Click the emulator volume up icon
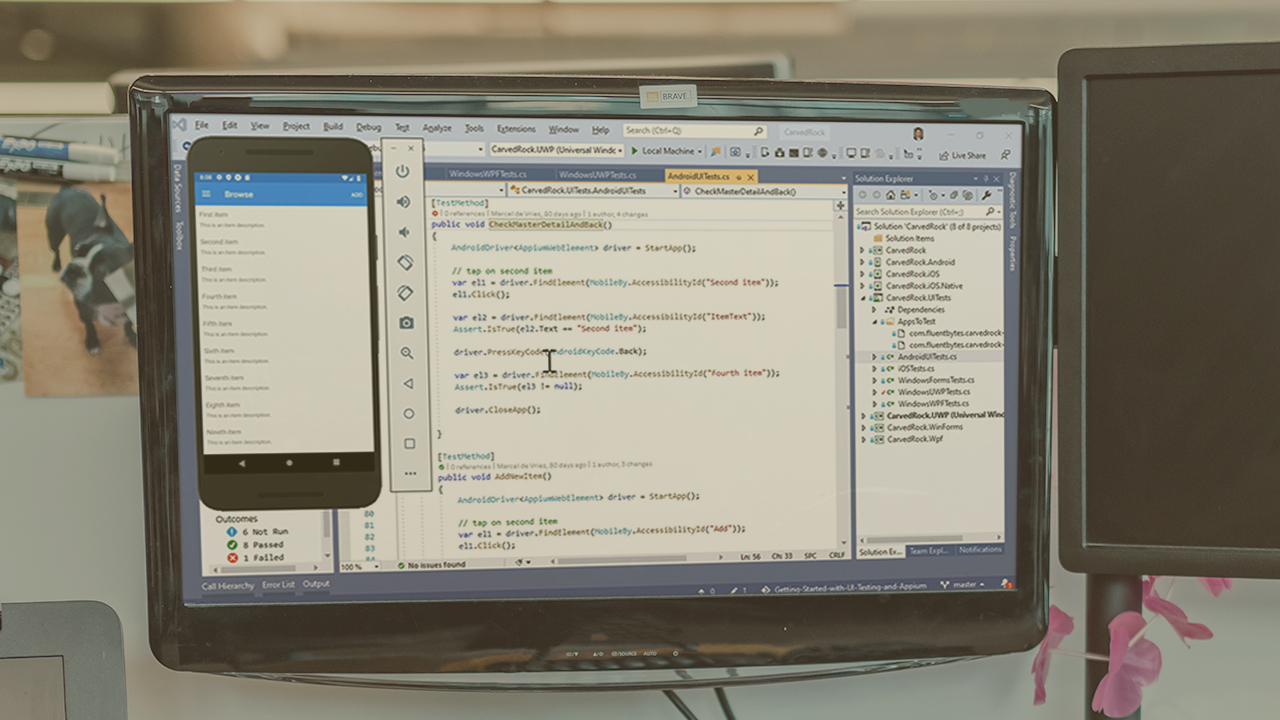Image resolution: width=1280 pixels, height=720 pixels. click(404, 202)
